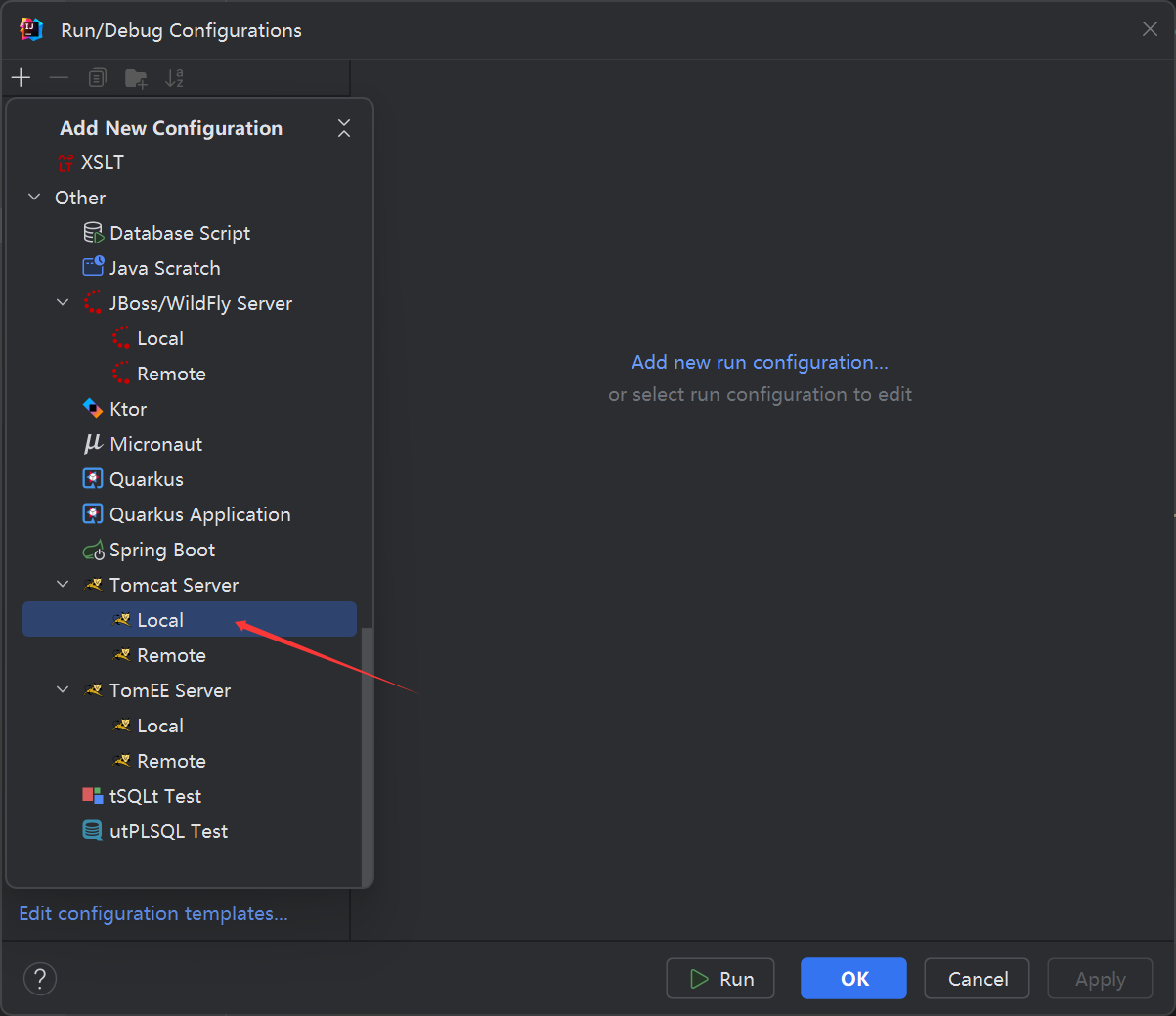1176x1016 pixels.
Task: Click the XSLT configuration icon
Action: 65,163
